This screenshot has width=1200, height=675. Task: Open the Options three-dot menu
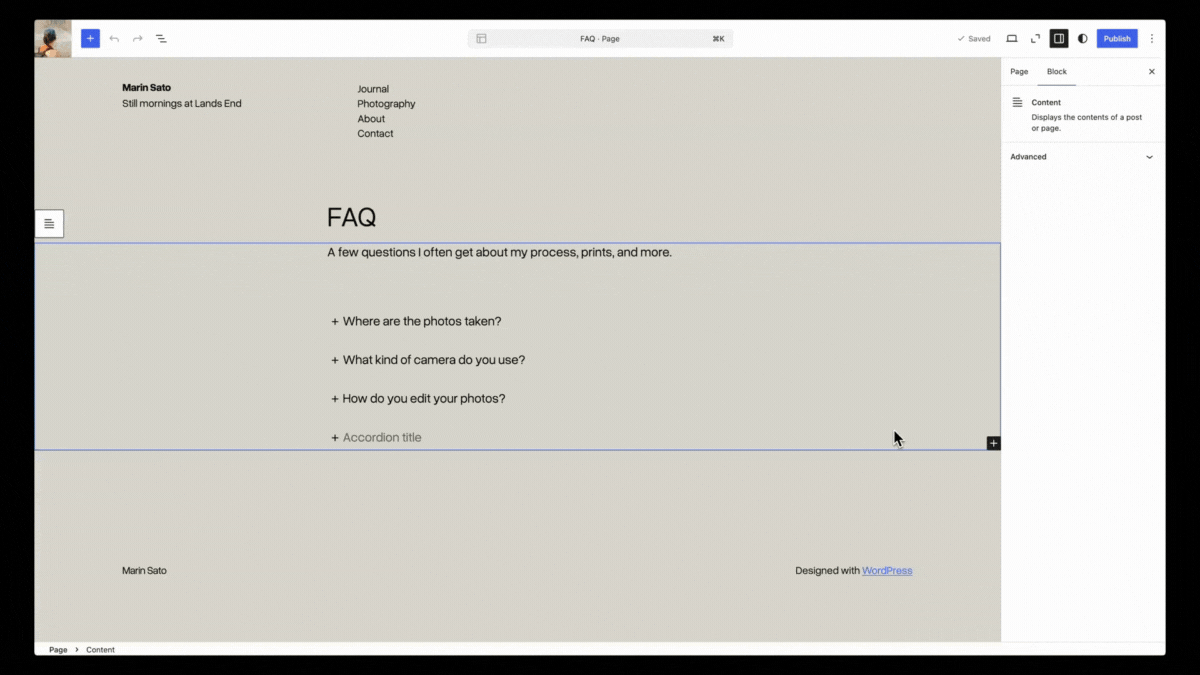[1151, 39]
